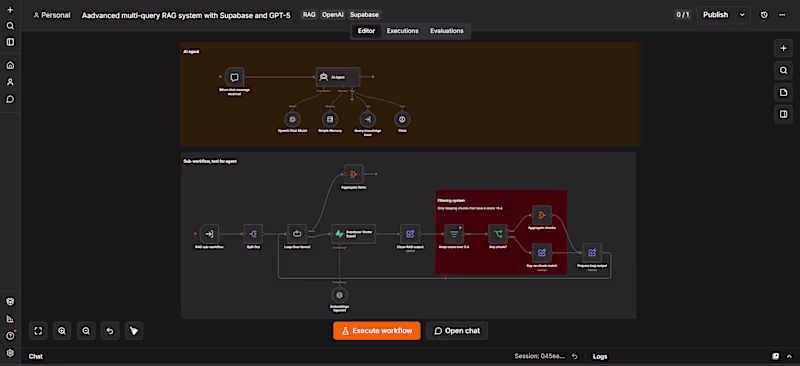Select the Embeddings OpenAI node

pyautogui.click(x=339, y=295)
